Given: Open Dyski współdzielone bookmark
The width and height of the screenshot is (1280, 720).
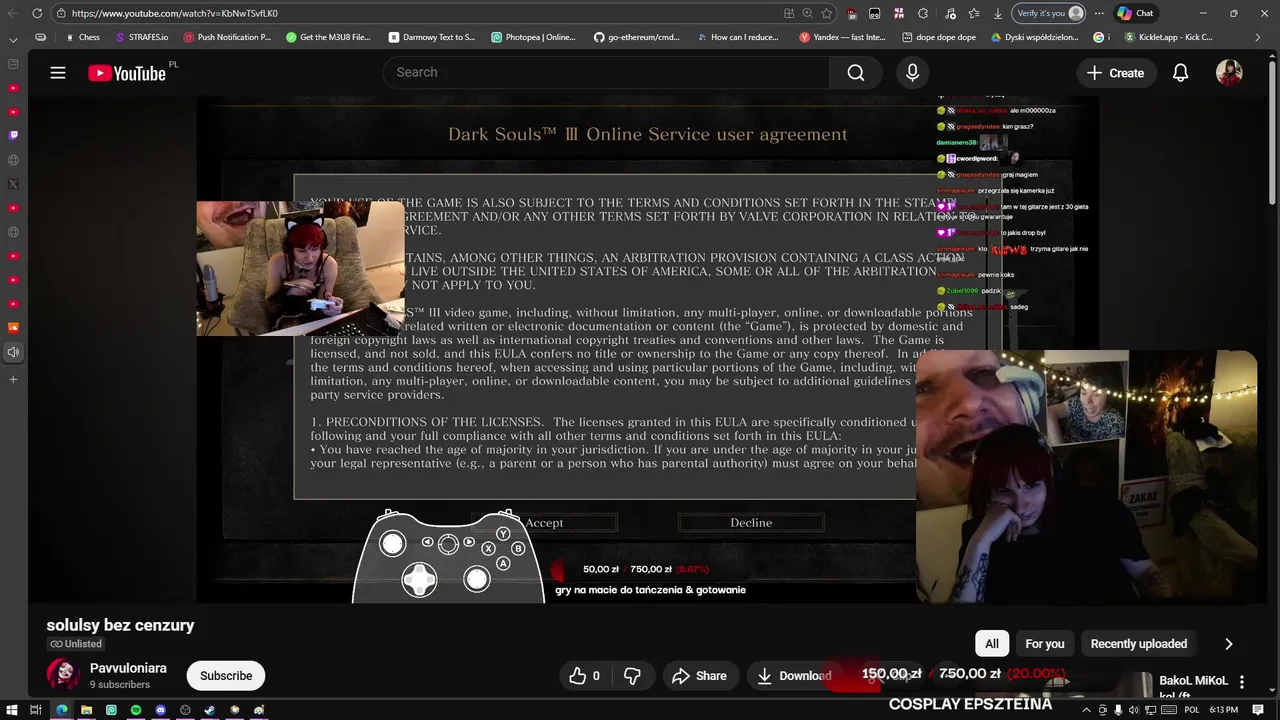Looking at the screenshot, I should [1034, 37].
